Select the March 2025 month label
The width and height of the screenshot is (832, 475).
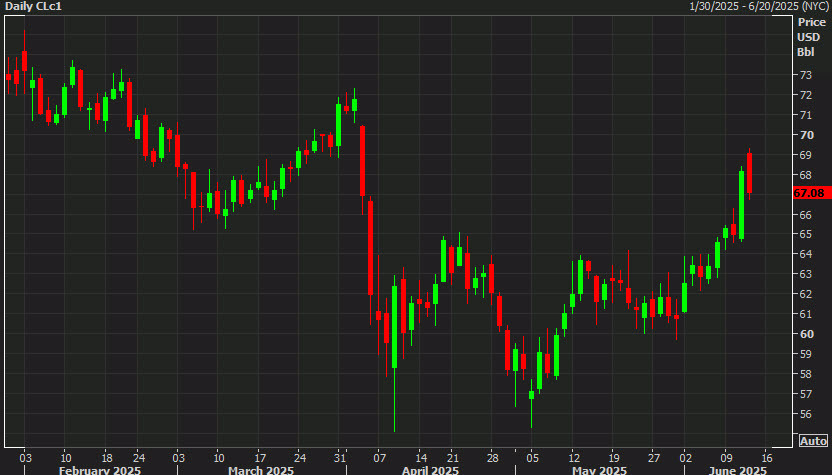pyautogui.click(x=261, y=470)
